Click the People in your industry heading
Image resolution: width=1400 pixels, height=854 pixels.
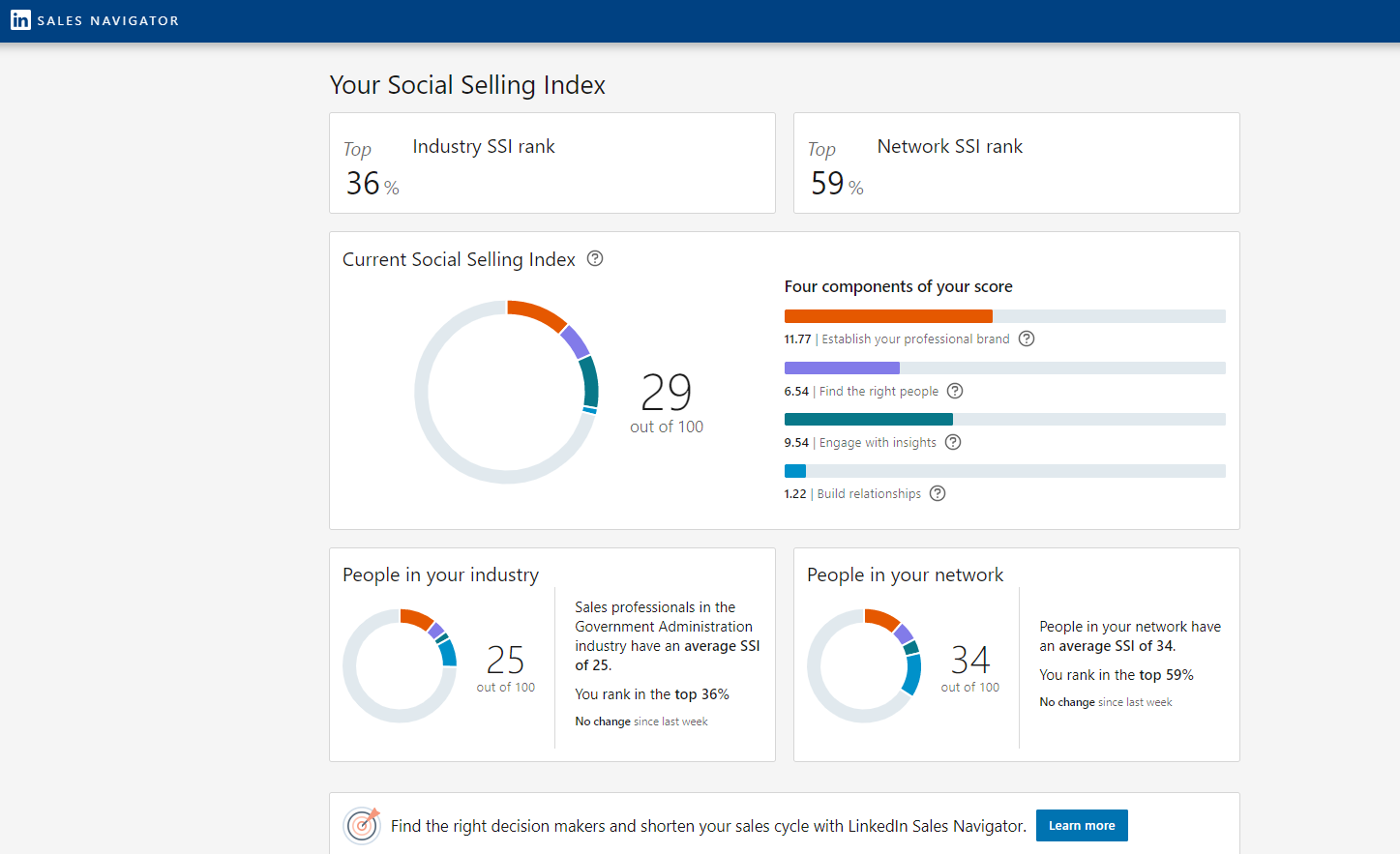pyautogui.click(x=440, y=574)
